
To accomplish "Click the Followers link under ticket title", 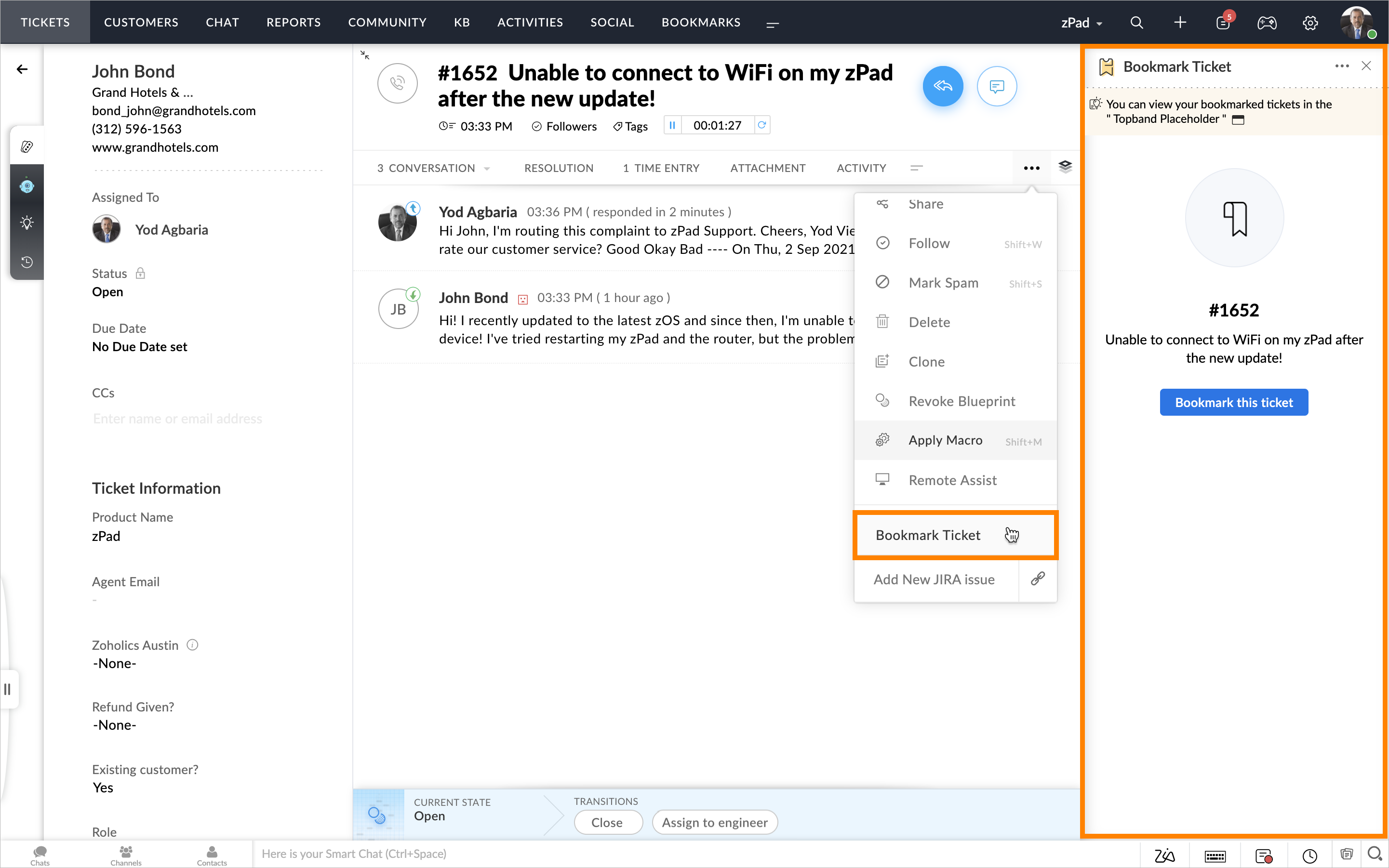I will coord(564,126).
